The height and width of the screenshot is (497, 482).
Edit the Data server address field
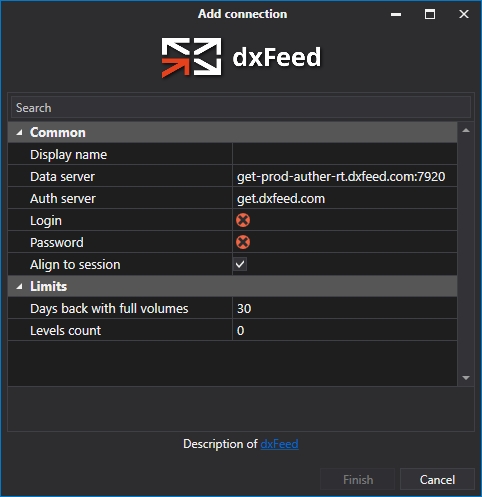[x=345, y=176]
